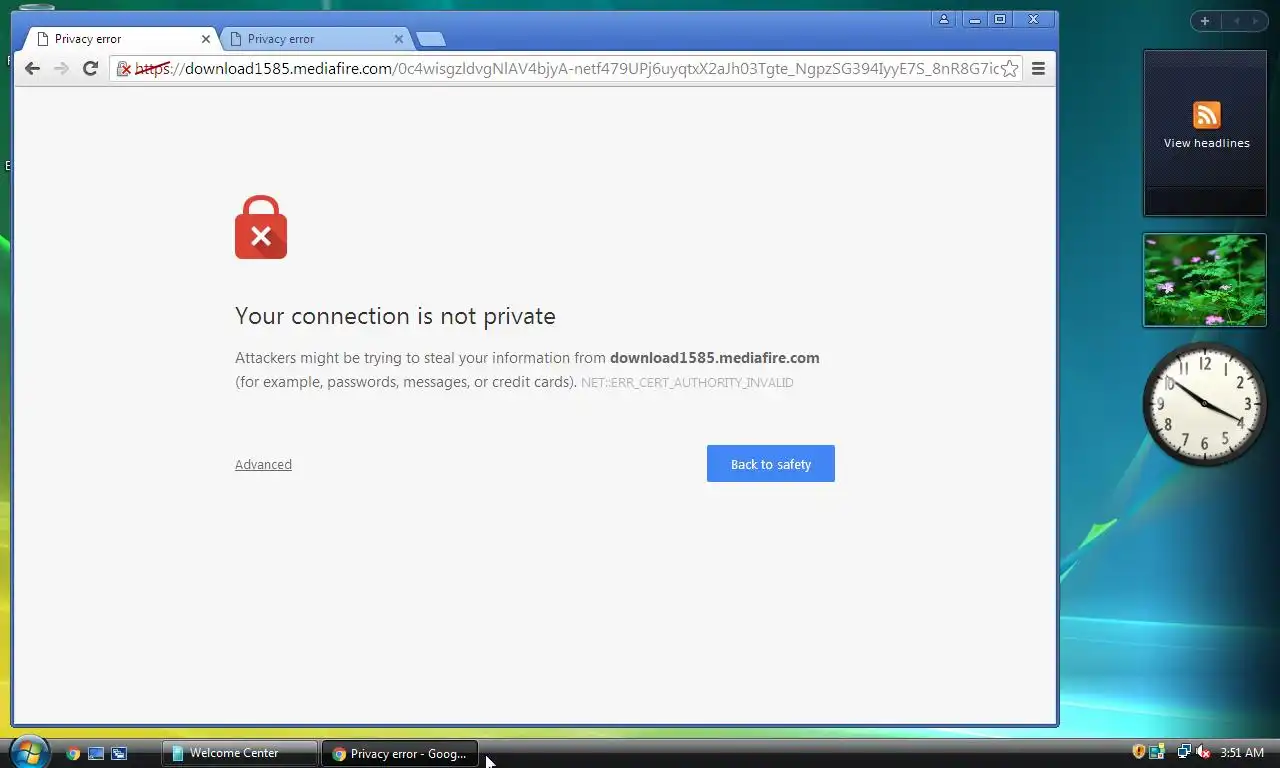1280x768 pixels.
Task: Click the orange RSS feed icon gadget
Action: point(1207,115)
